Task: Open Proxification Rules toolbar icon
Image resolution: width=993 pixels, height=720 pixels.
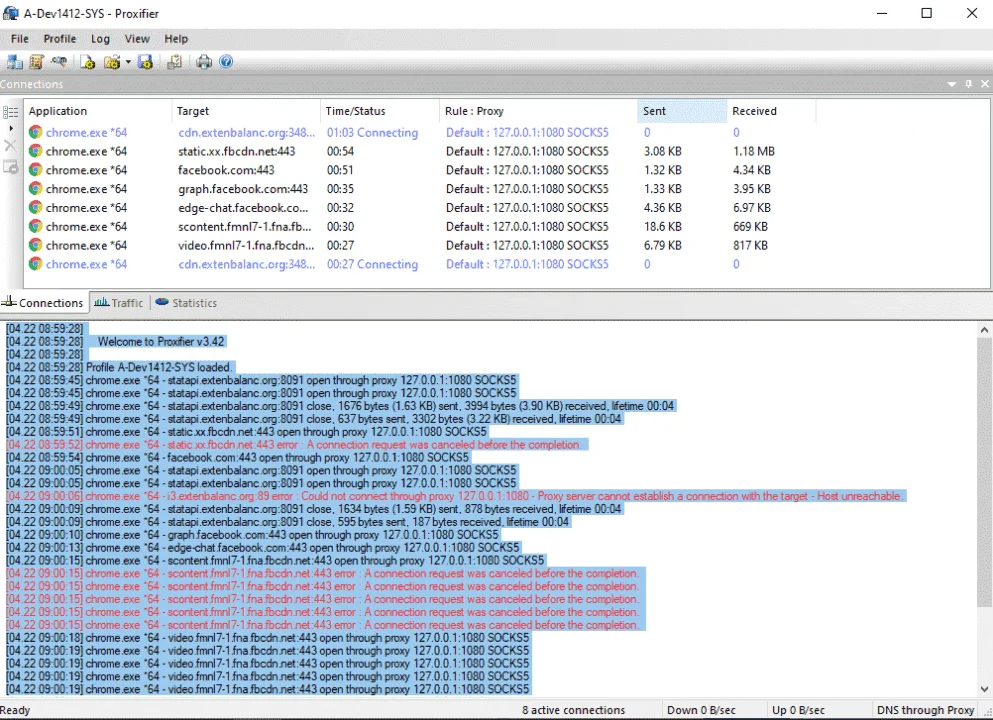Action: 36,61
